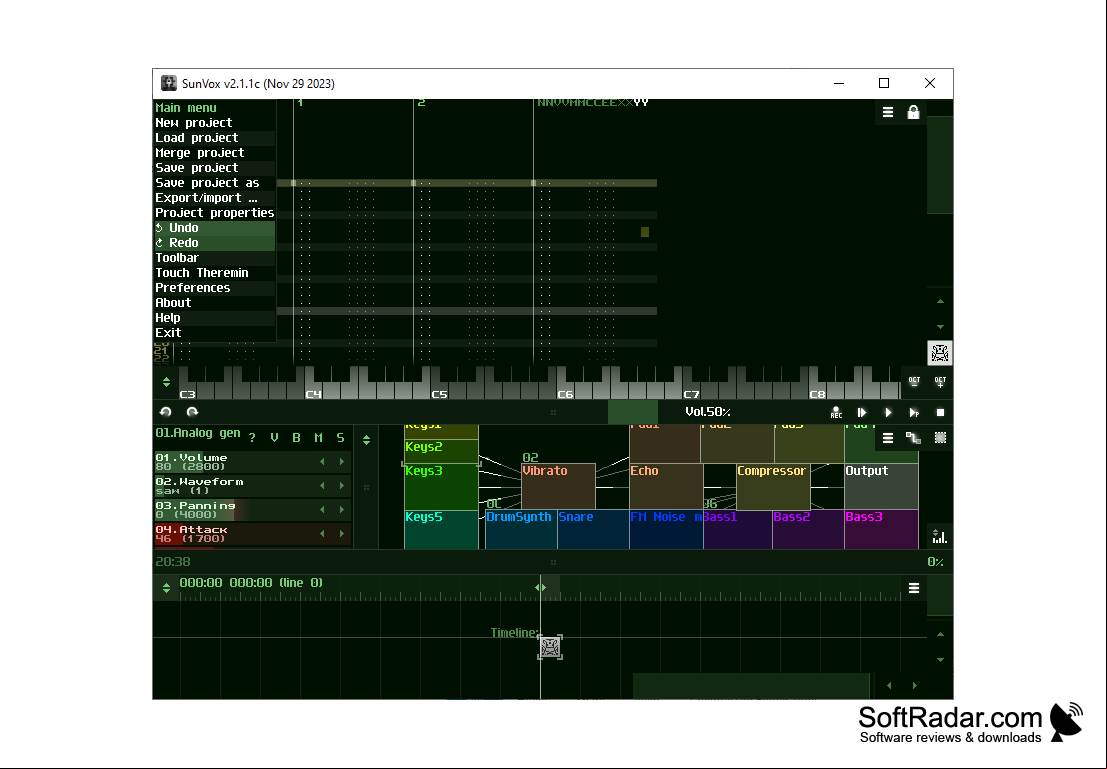This screenshot has width=1107, height=769.
Task: Choose Save project from Main menu
Action: click(x=215, y=168)
